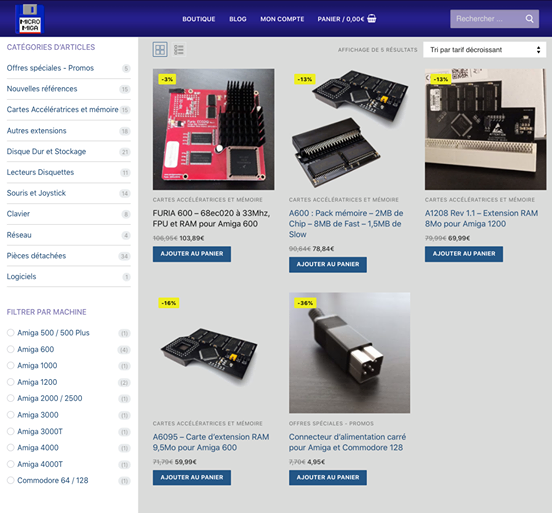Select Amiga 1200 machine filter
This screenshot has width=552, height=513.
pos(11,382)
